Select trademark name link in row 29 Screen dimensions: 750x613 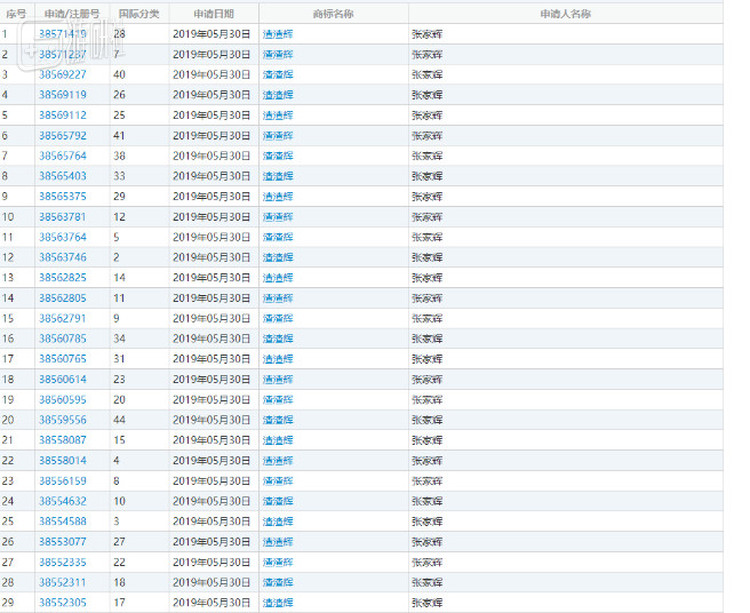pyautogui.click(x=278, y=603)
